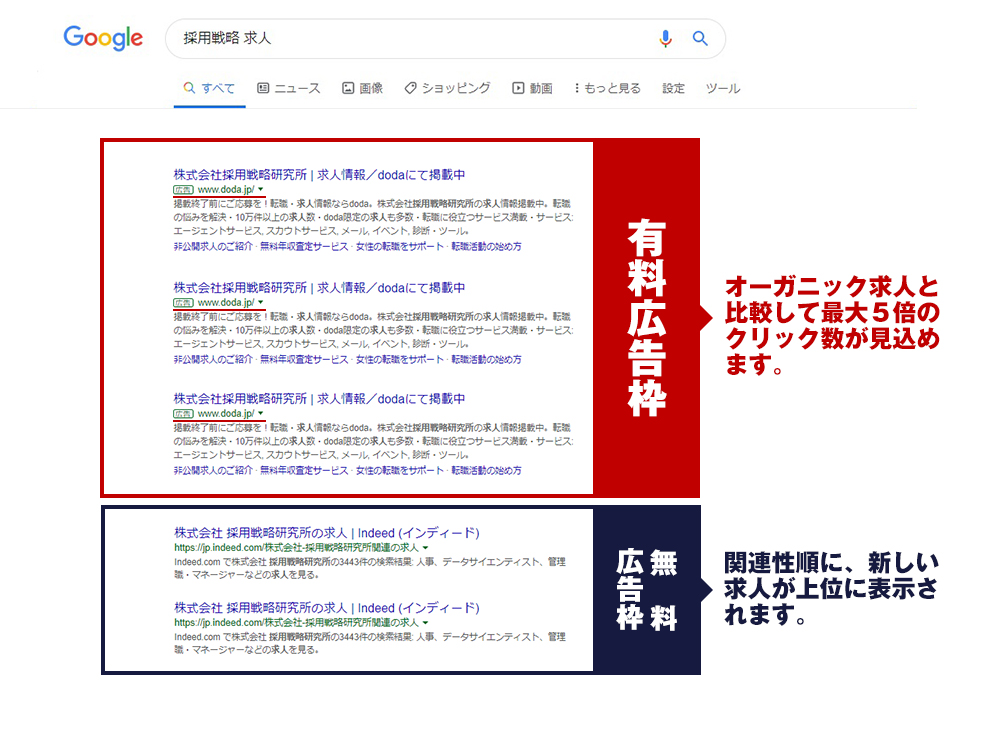1000x735 pixels.
Task: Click 女性の転職をサポート in the first doda ad
Action: tap(399, 246)
